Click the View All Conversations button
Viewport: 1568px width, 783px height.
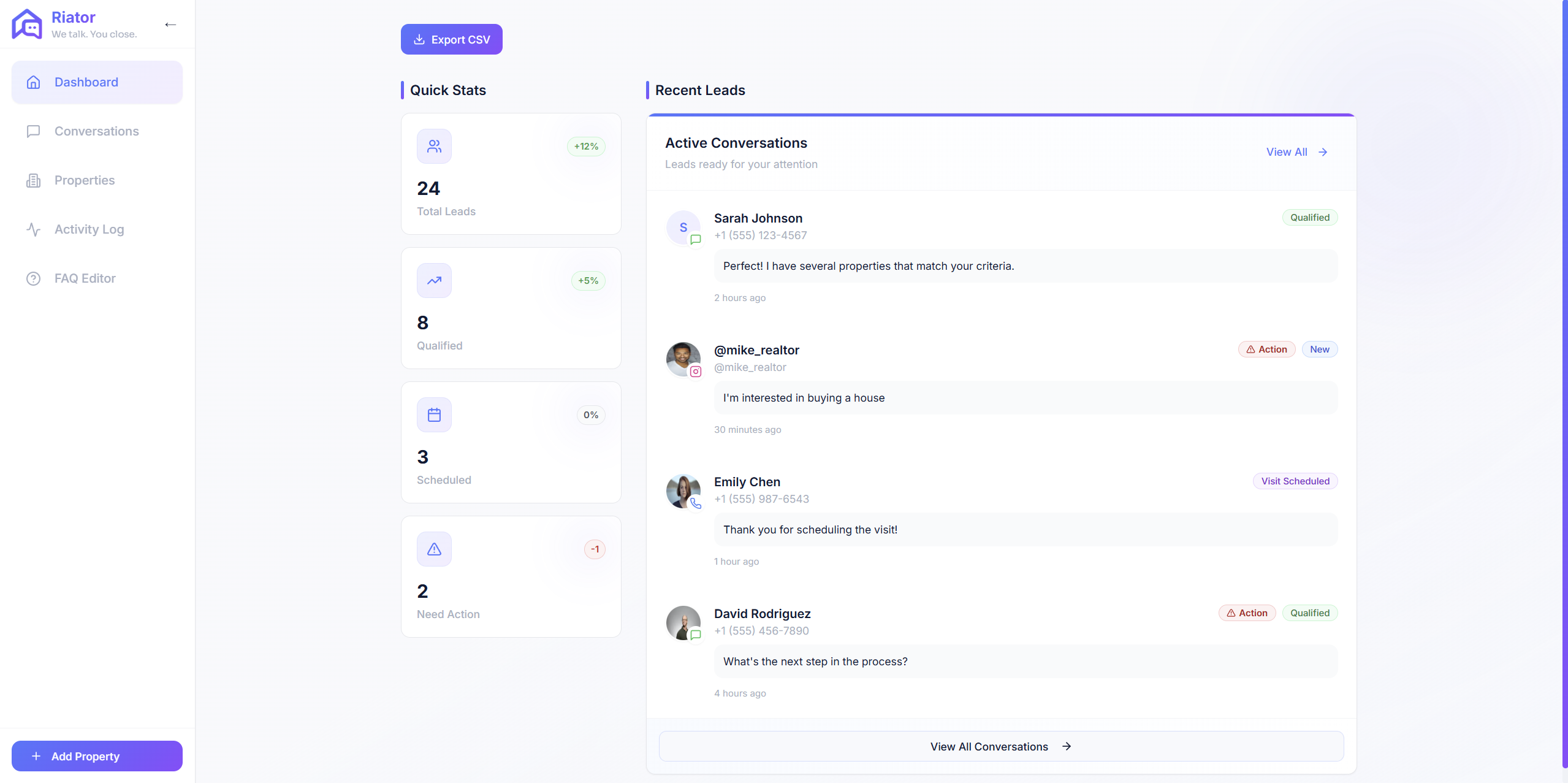(1001, 746)
